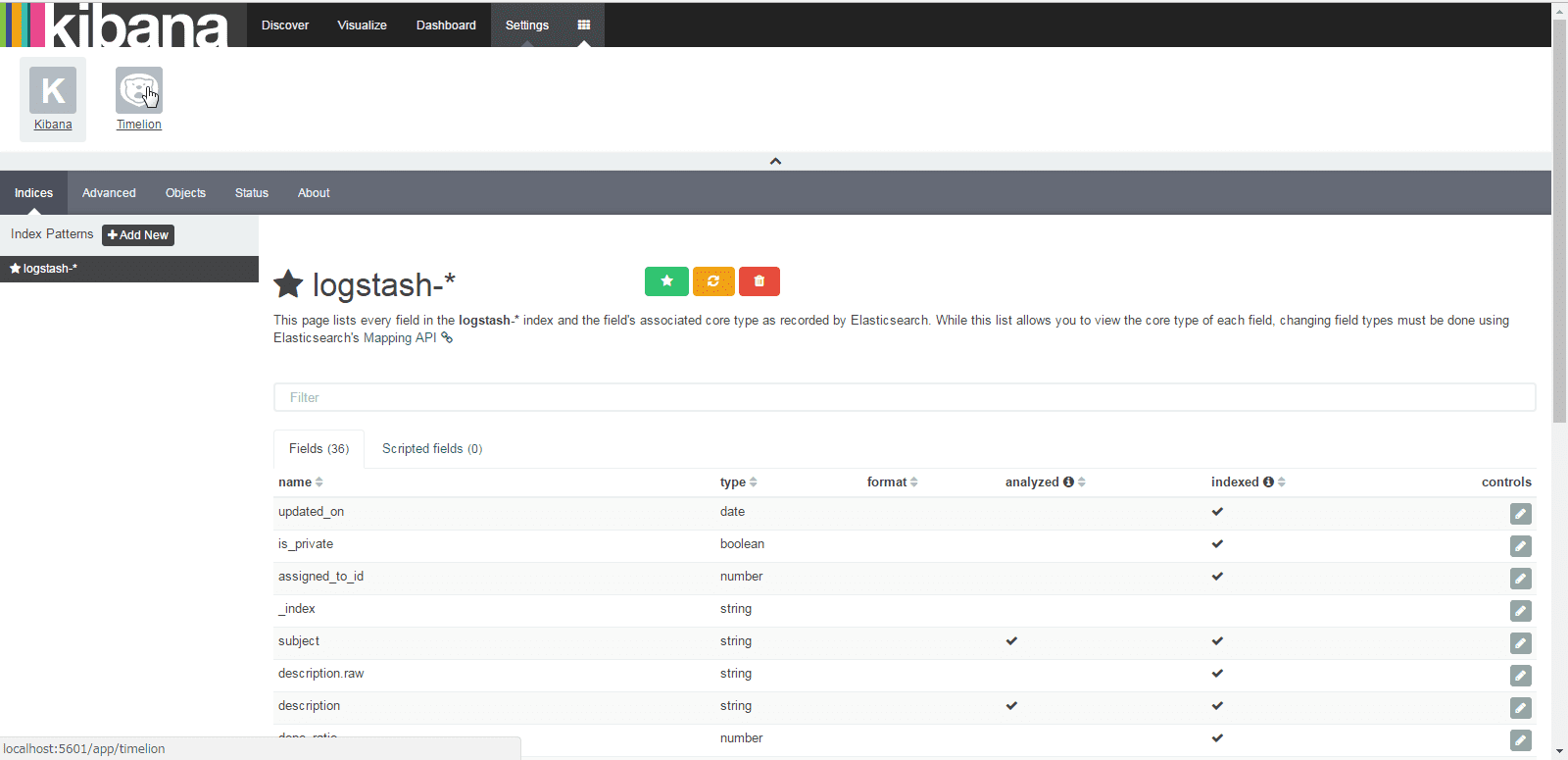Click the indexed info icon
1568x760 pixels.
tap(1268, 482)
